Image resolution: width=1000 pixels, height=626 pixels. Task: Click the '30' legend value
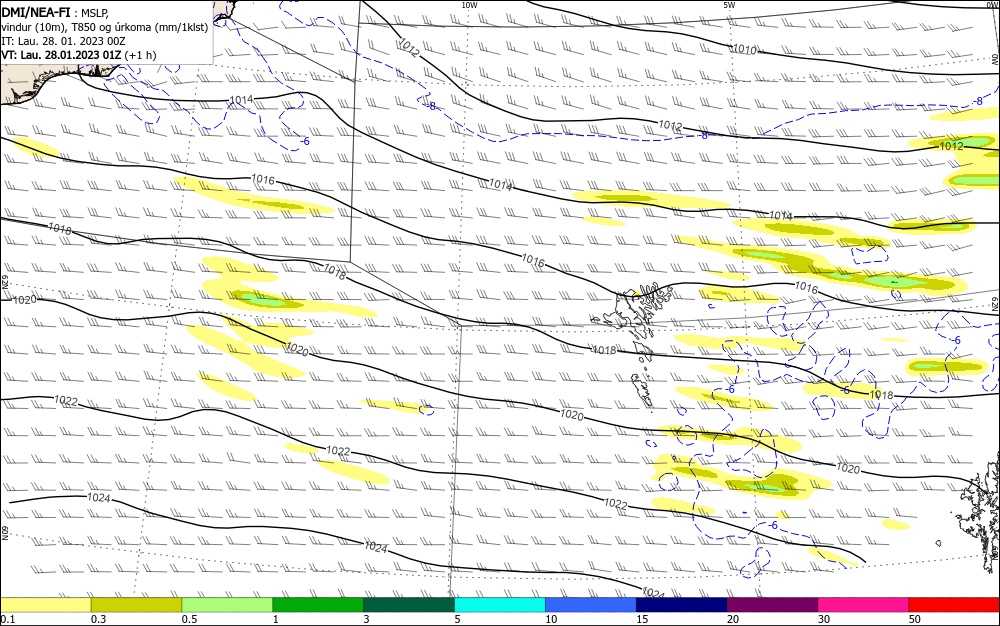[x=824, y=619]
